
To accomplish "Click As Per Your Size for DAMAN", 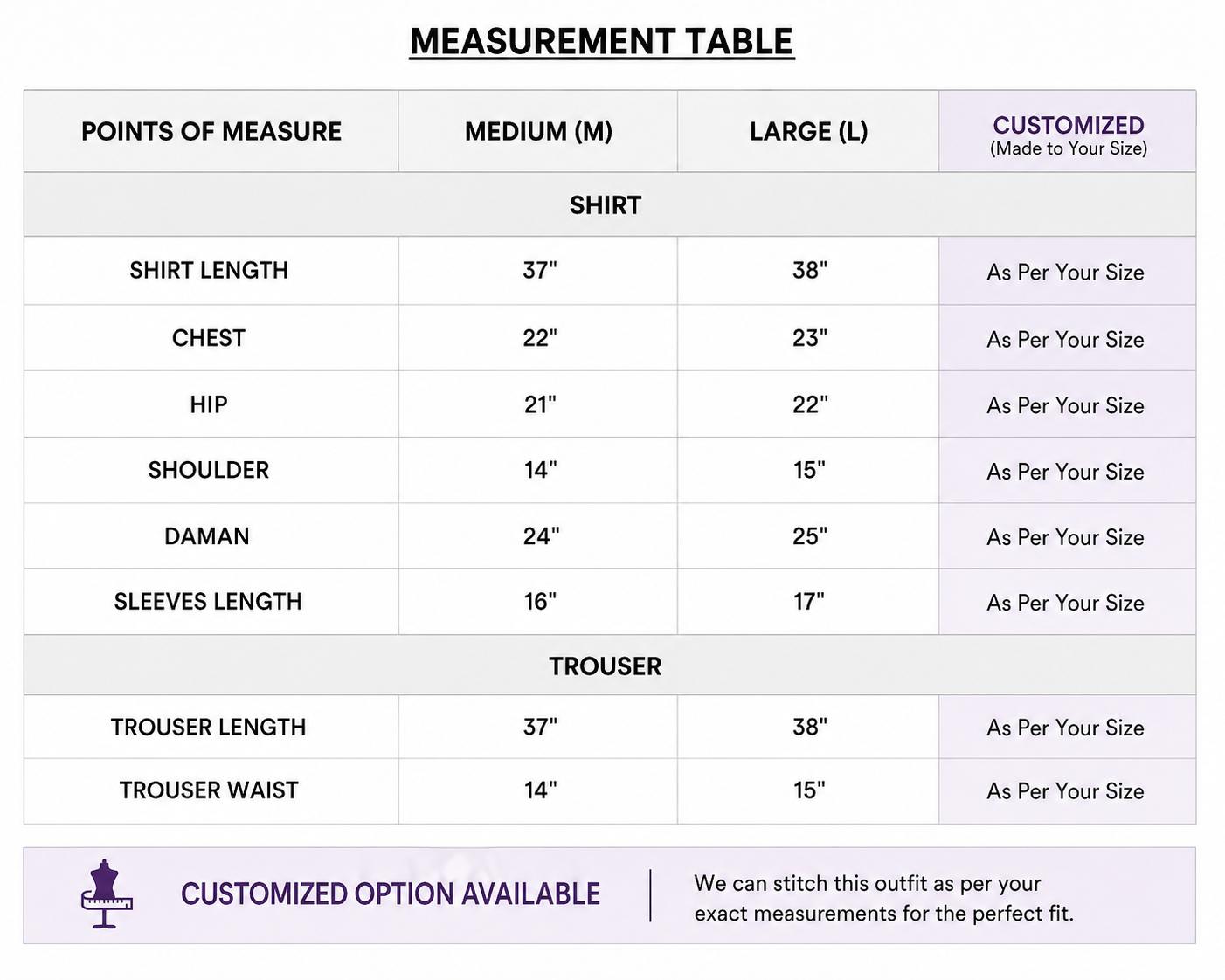I will [x=1066, y=537].
